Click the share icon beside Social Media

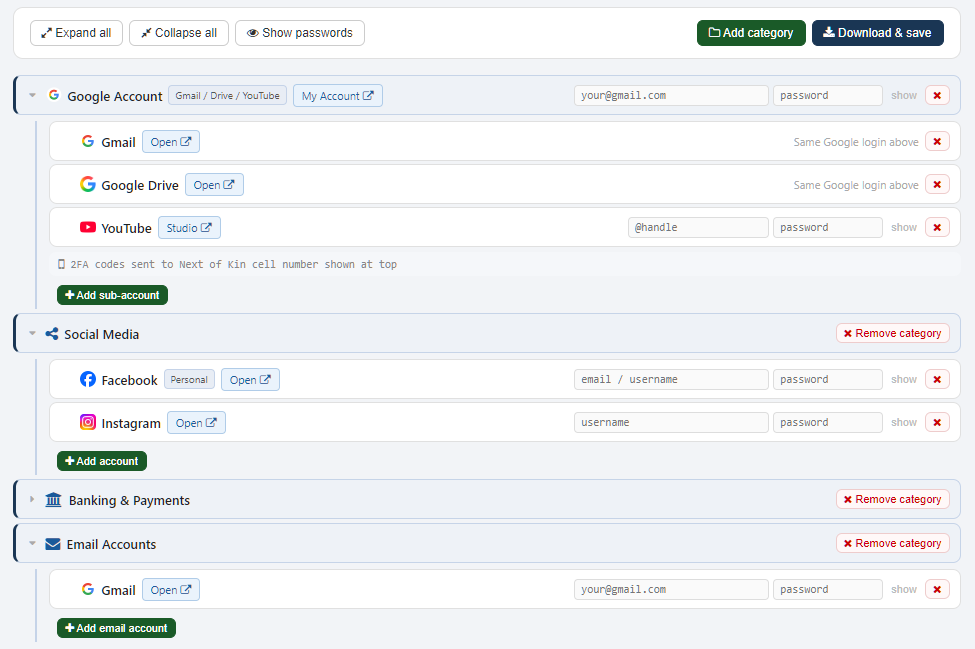pos(51,333)
